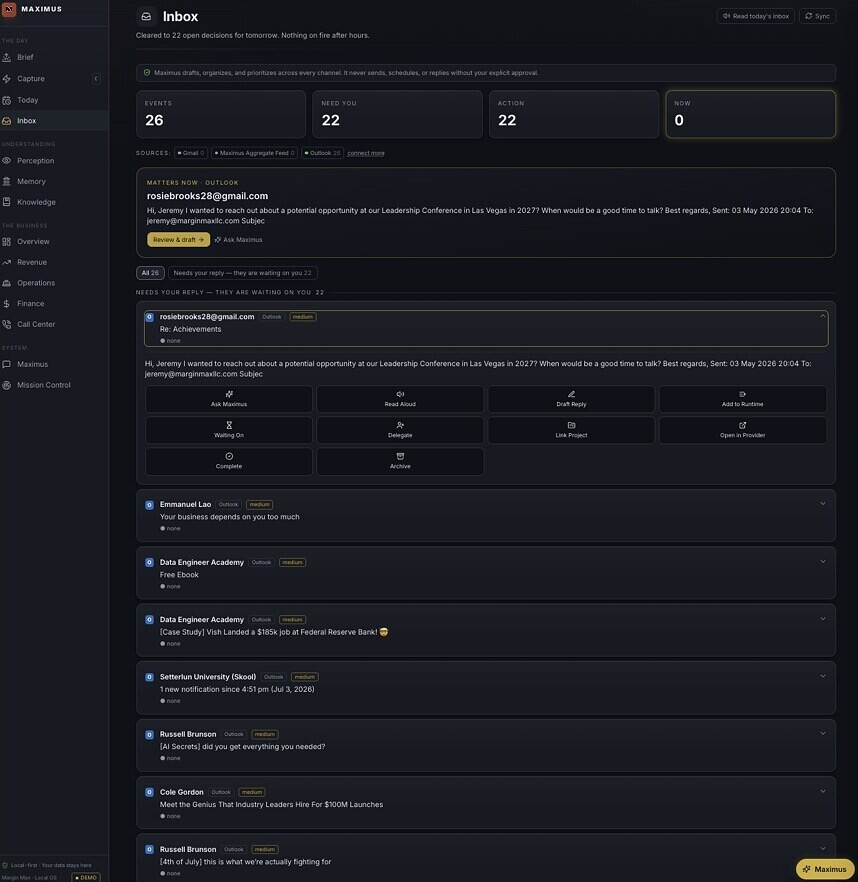The width and height of the screenshot is (858, 882).
Task: Open the Memory icon in sidebar
Action: 7,182
